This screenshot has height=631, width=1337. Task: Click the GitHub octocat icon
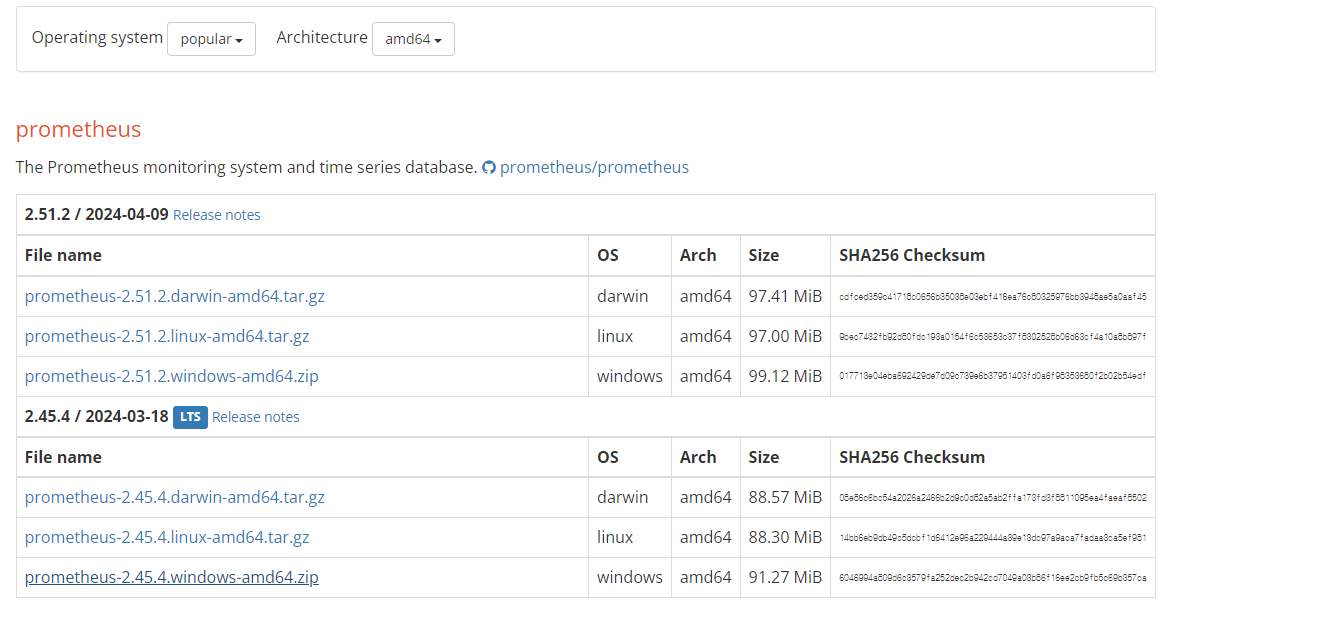tap(489, 168)
